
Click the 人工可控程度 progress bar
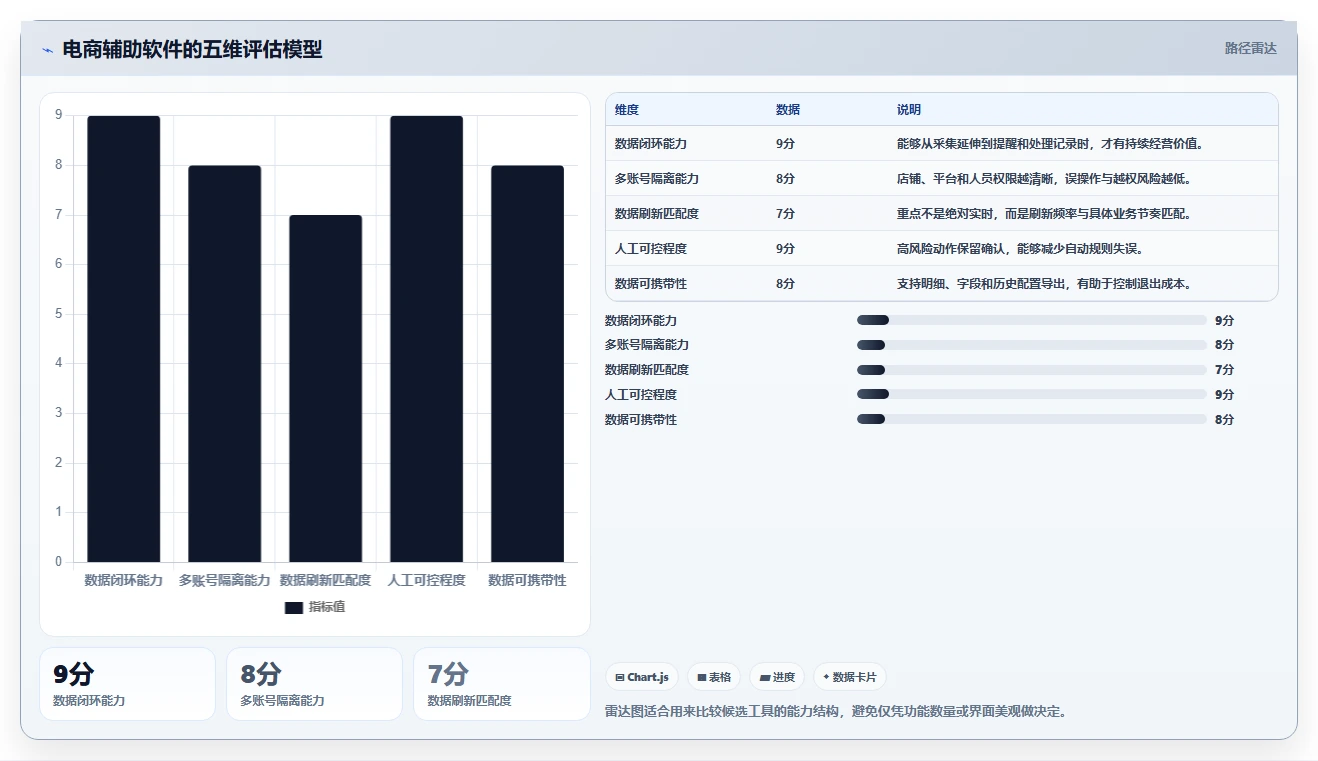point(1032,394)
